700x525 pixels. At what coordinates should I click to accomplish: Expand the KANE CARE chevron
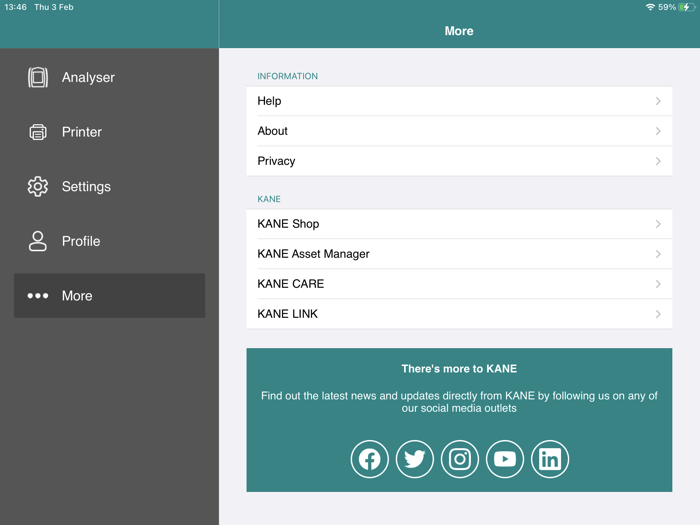pyautogui.click(x=658, y=284)
